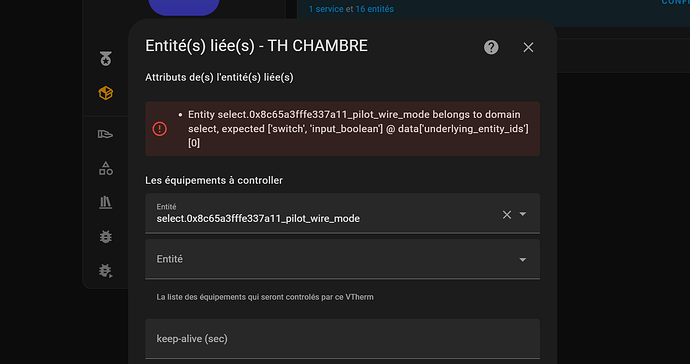Click the select.0x8c65a3fffe337a11_pilot_wire_mode entity field
Image resolution: width=690 pixels, height=364 pixels.
[x=342, y=213]
